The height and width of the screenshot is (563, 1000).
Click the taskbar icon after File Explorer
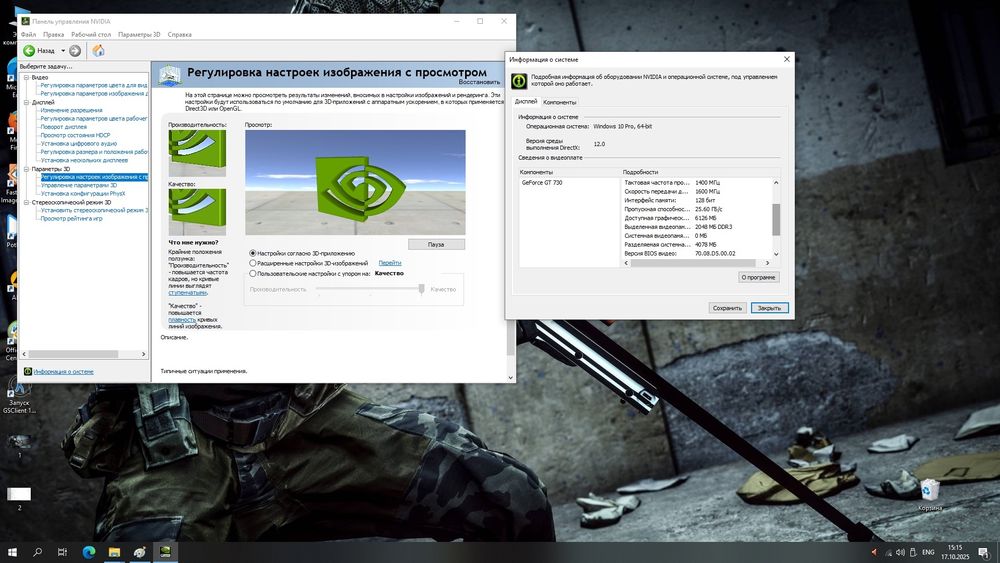click(140, 552)
